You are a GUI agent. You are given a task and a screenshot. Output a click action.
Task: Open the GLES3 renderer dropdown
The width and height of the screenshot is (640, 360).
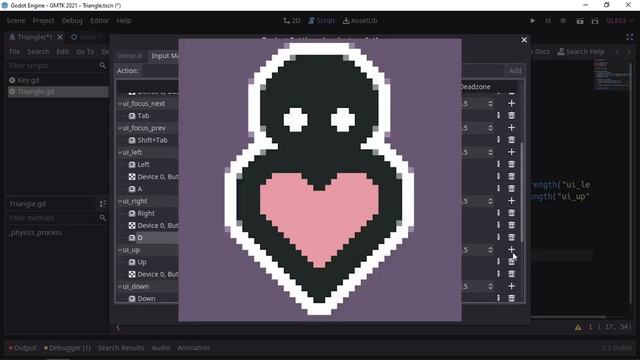(x=620, y=20)
